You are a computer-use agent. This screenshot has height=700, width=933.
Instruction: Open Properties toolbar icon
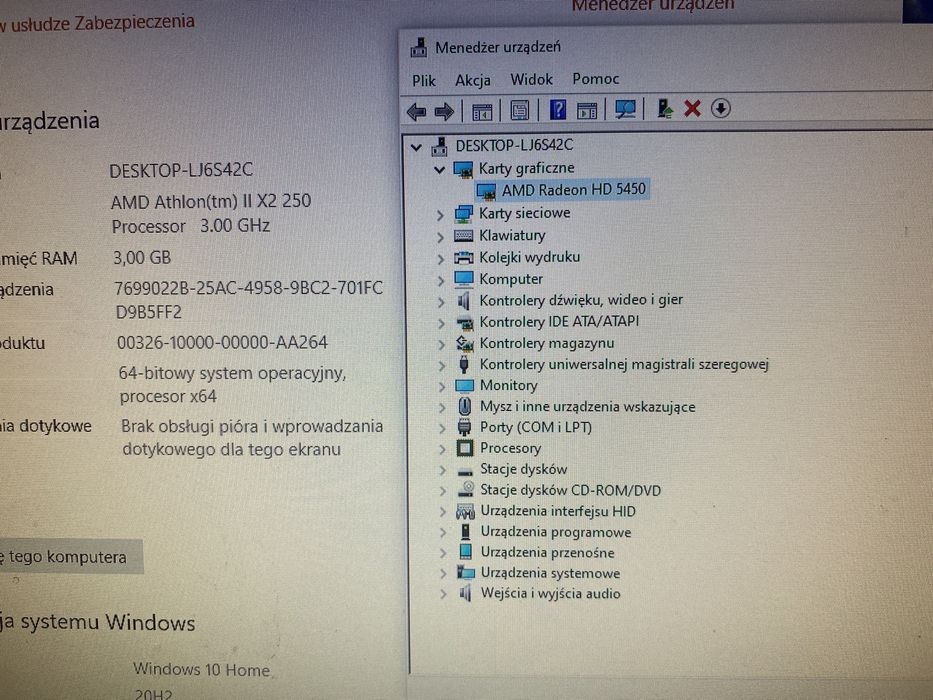519,111
